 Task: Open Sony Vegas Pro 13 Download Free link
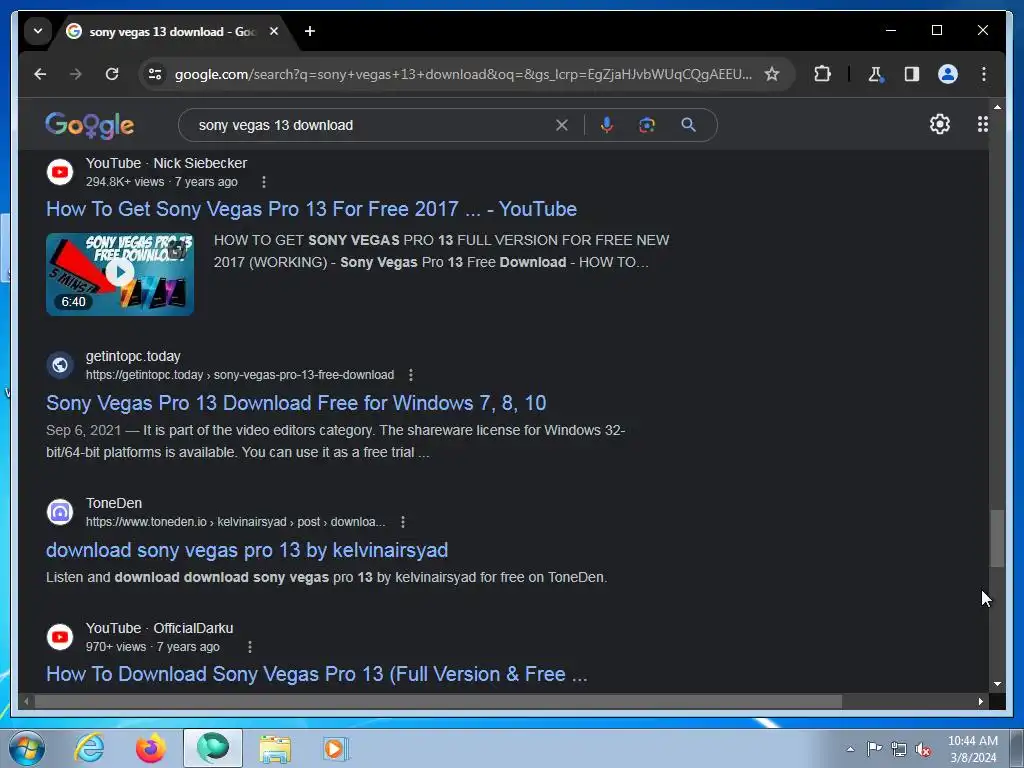[296, 403]
